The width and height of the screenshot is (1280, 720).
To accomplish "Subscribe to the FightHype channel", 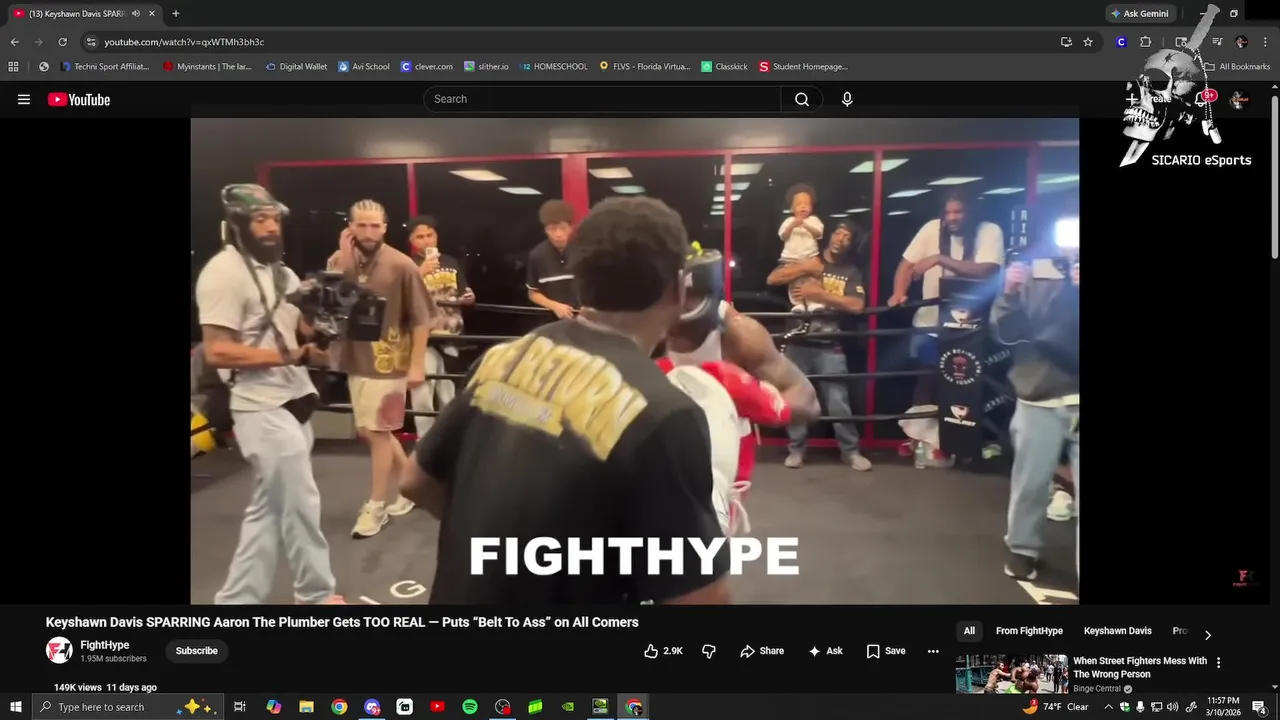I will tap(196, 651).
